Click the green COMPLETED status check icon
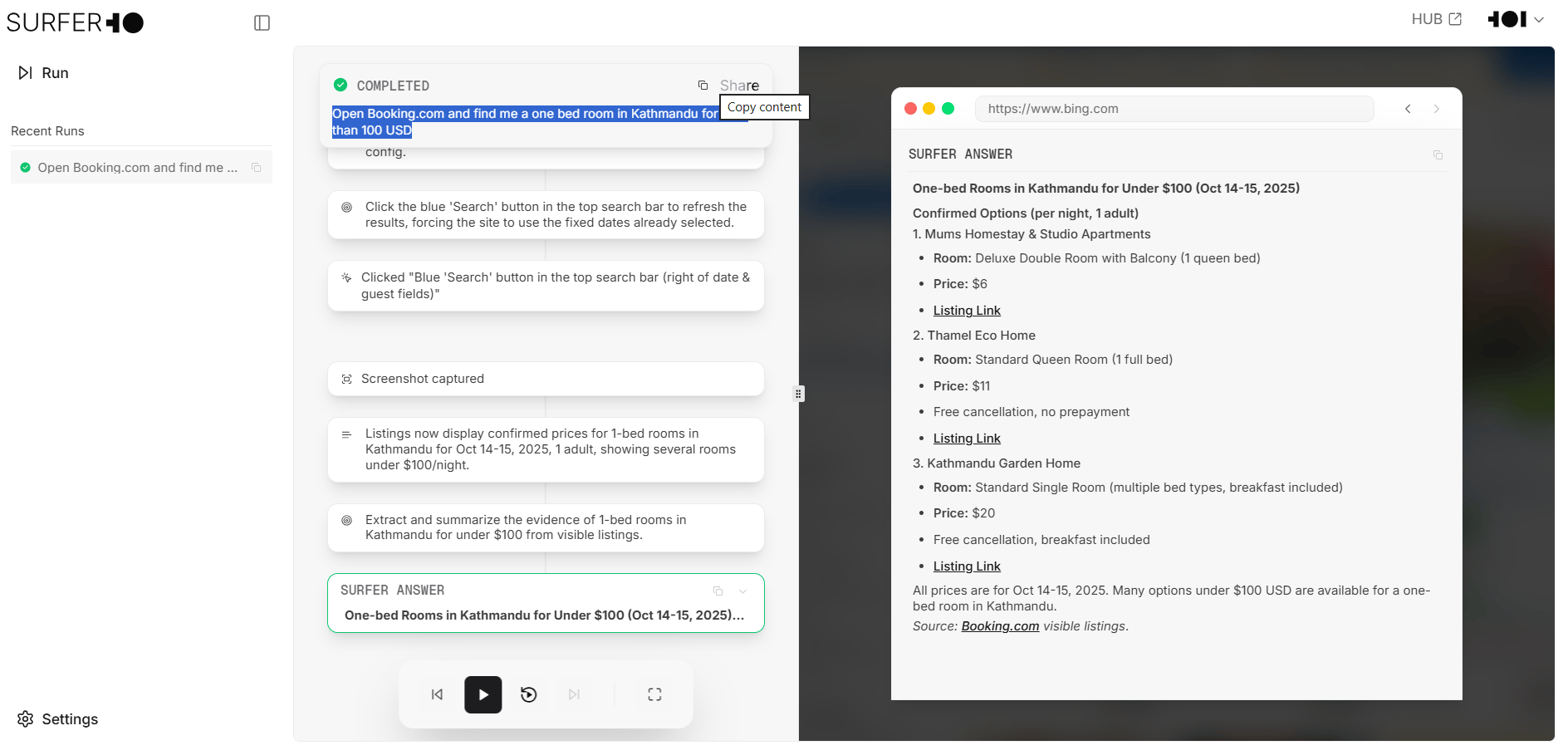The image size is (1568, 755). pos(341,85)
